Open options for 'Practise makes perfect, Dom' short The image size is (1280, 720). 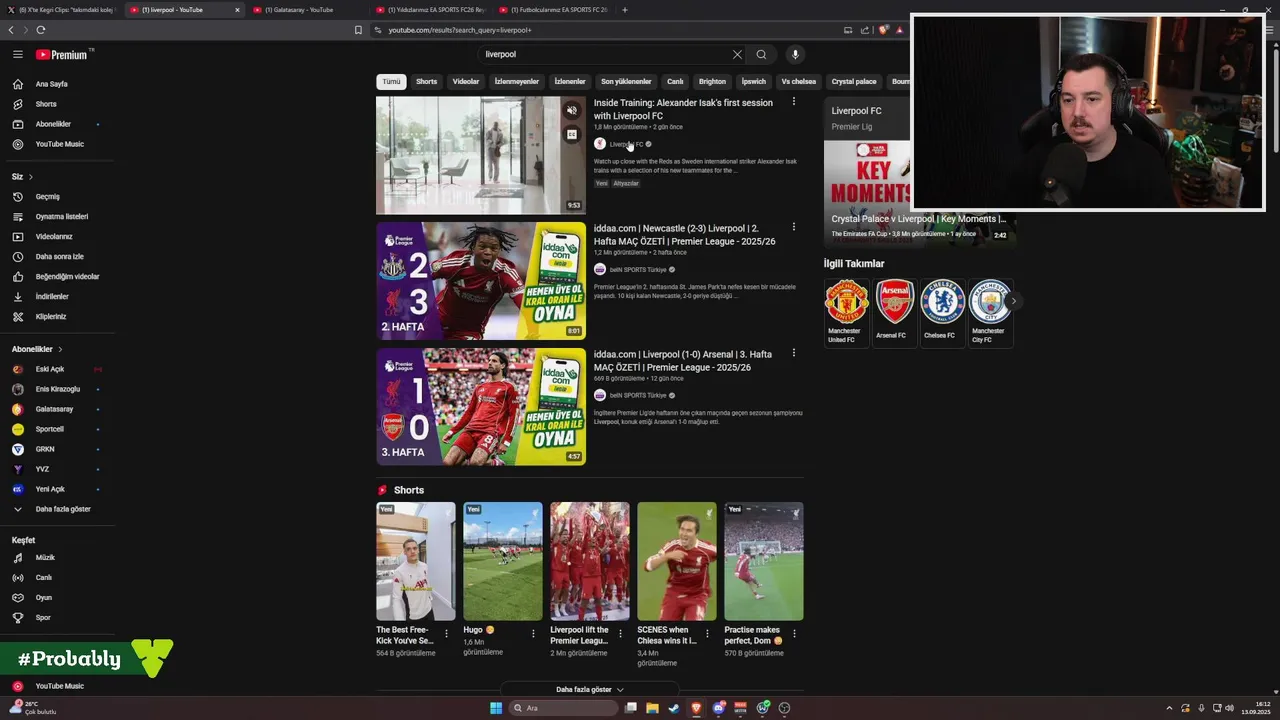click(795, 634)
